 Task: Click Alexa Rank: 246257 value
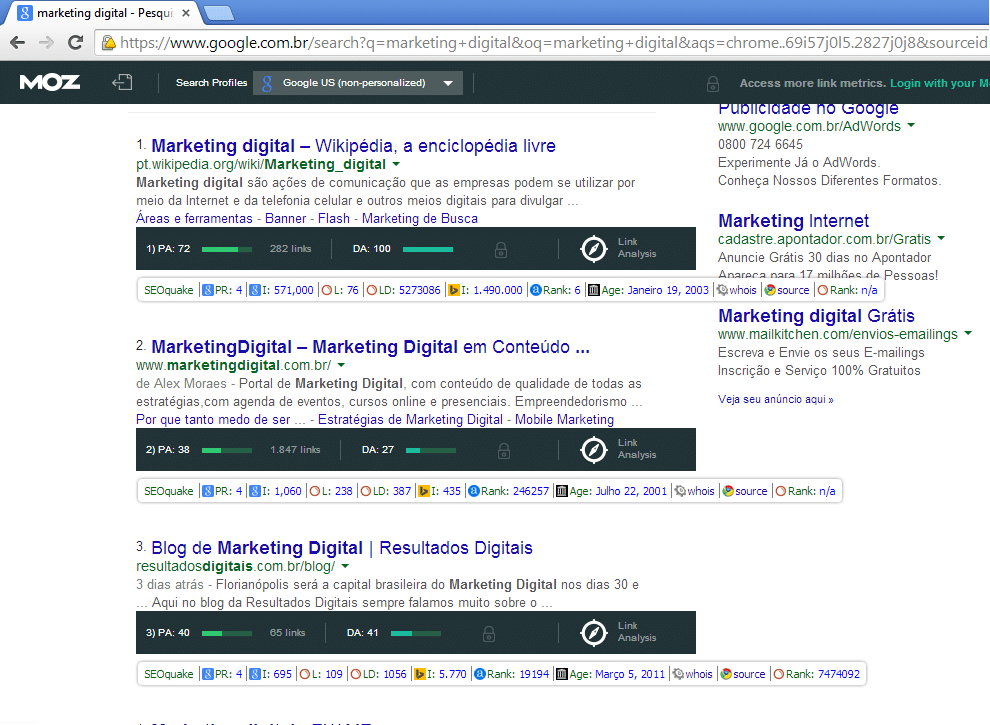pyautogui.click(x=508, y=491)
